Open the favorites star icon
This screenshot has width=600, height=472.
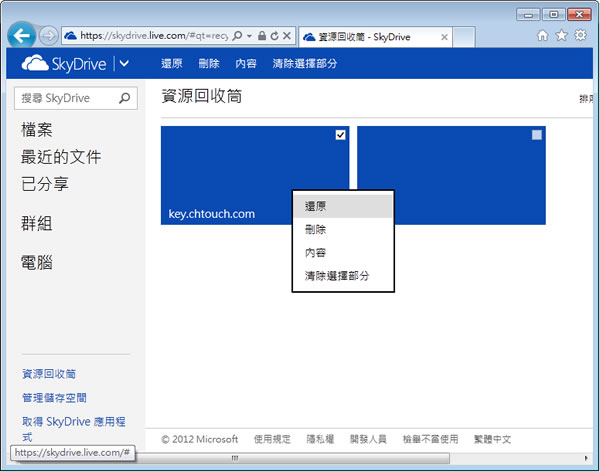(561, 35)
